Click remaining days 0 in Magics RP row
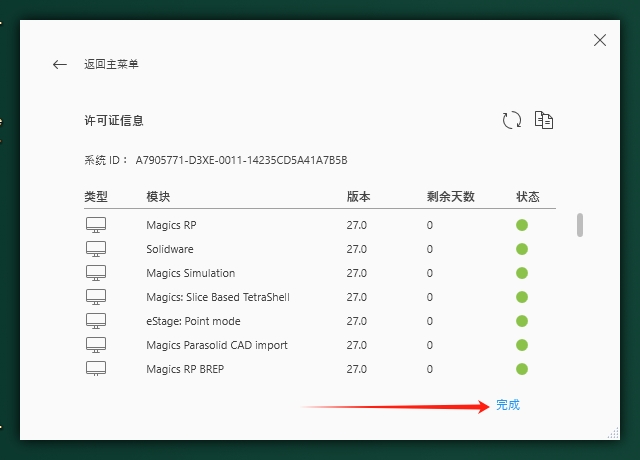This screenshot has width=640, height=460. tap(430, 225)
